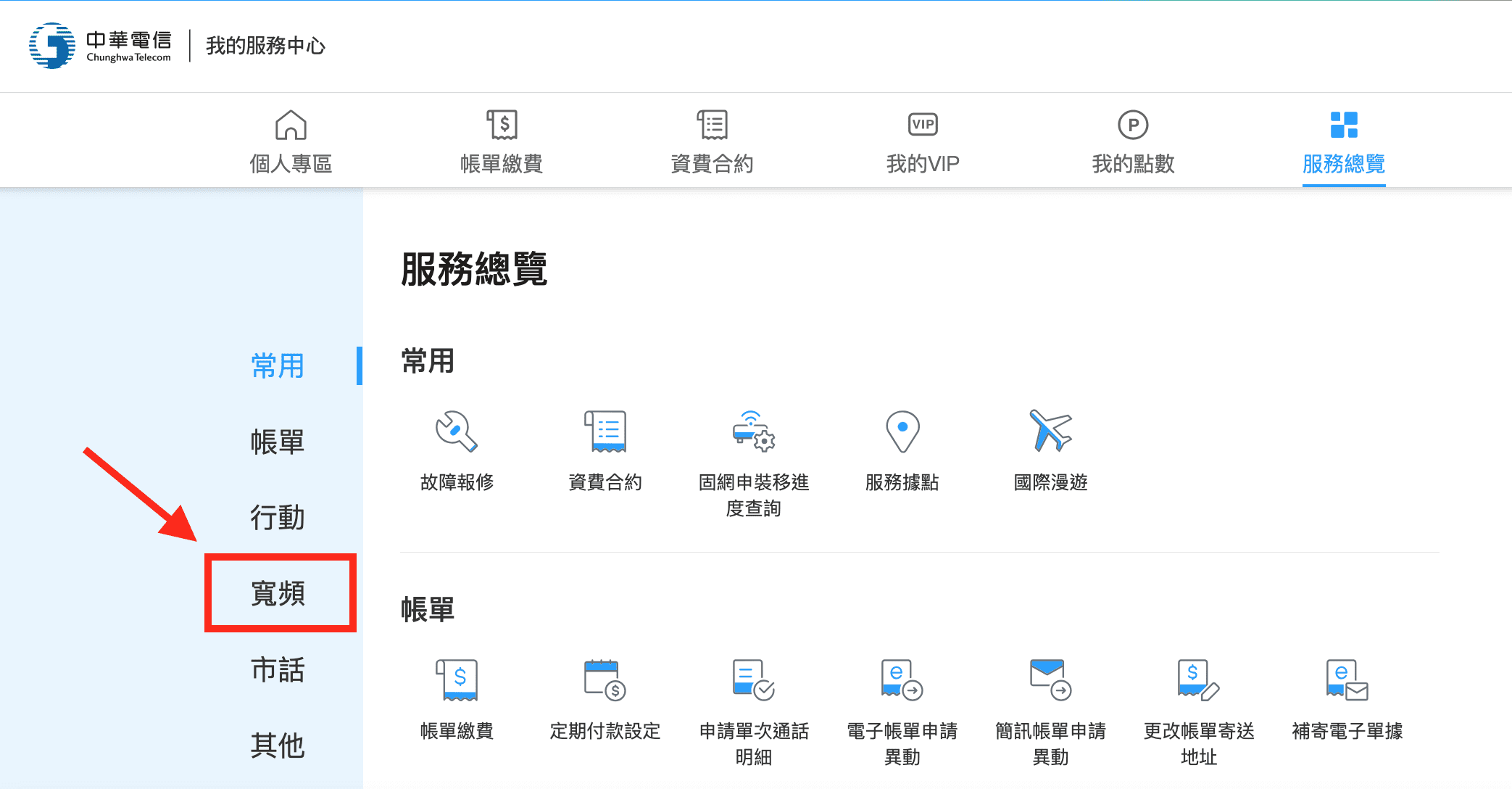Select 其他 in the left sidebar
Screen dimensions: 1512x789
278,745
